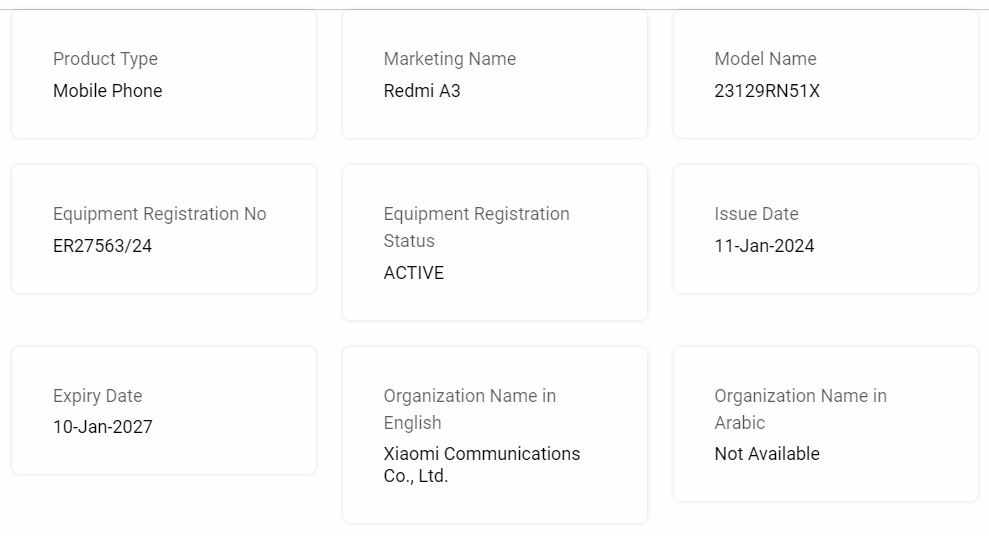The width and height of the screenshot is (989, 536).
Task: Click the word Arabic in the organization label
Action: (x=739, y=423)
